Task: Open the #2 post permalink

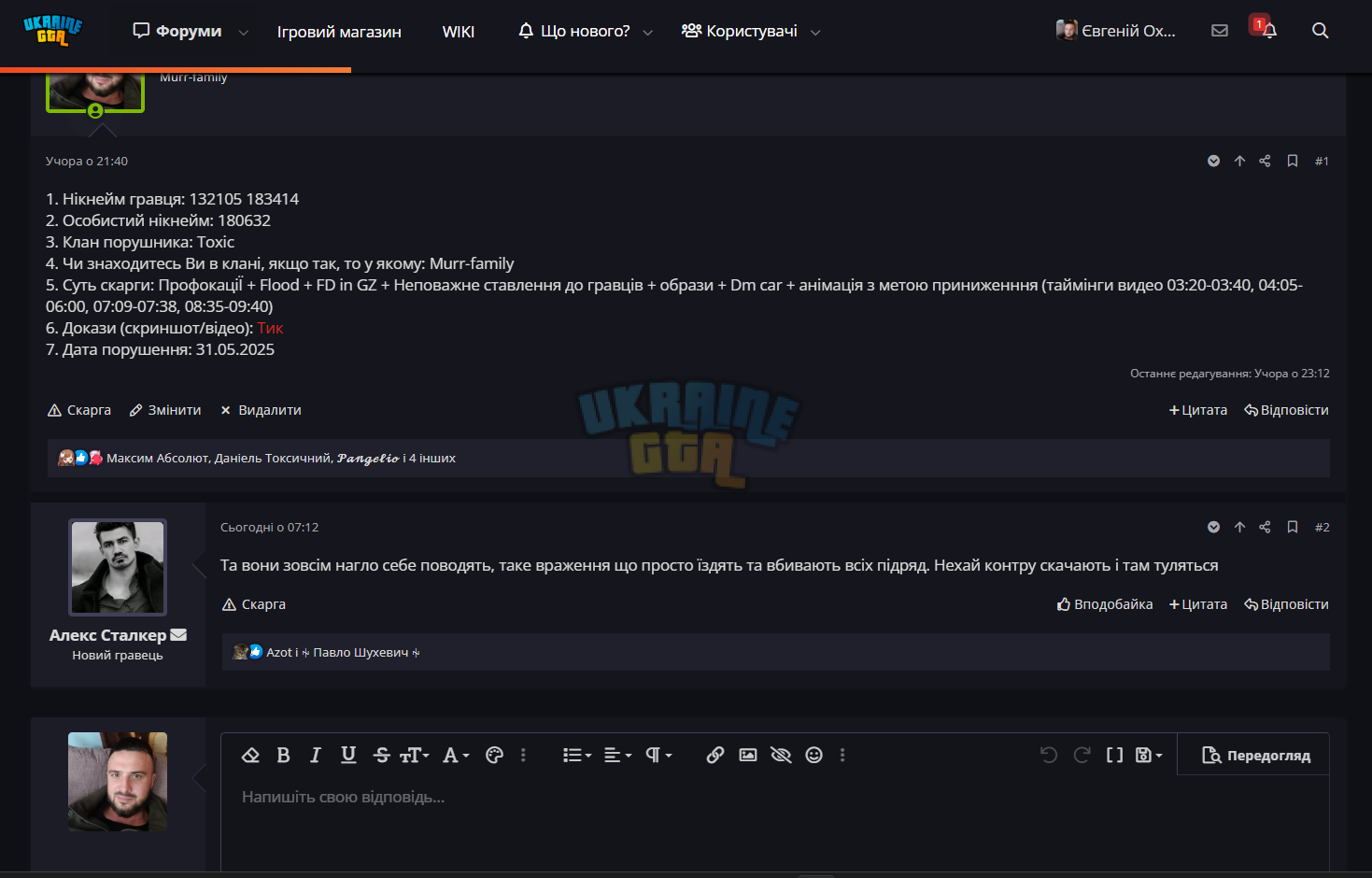Action: pos(1322,527)
